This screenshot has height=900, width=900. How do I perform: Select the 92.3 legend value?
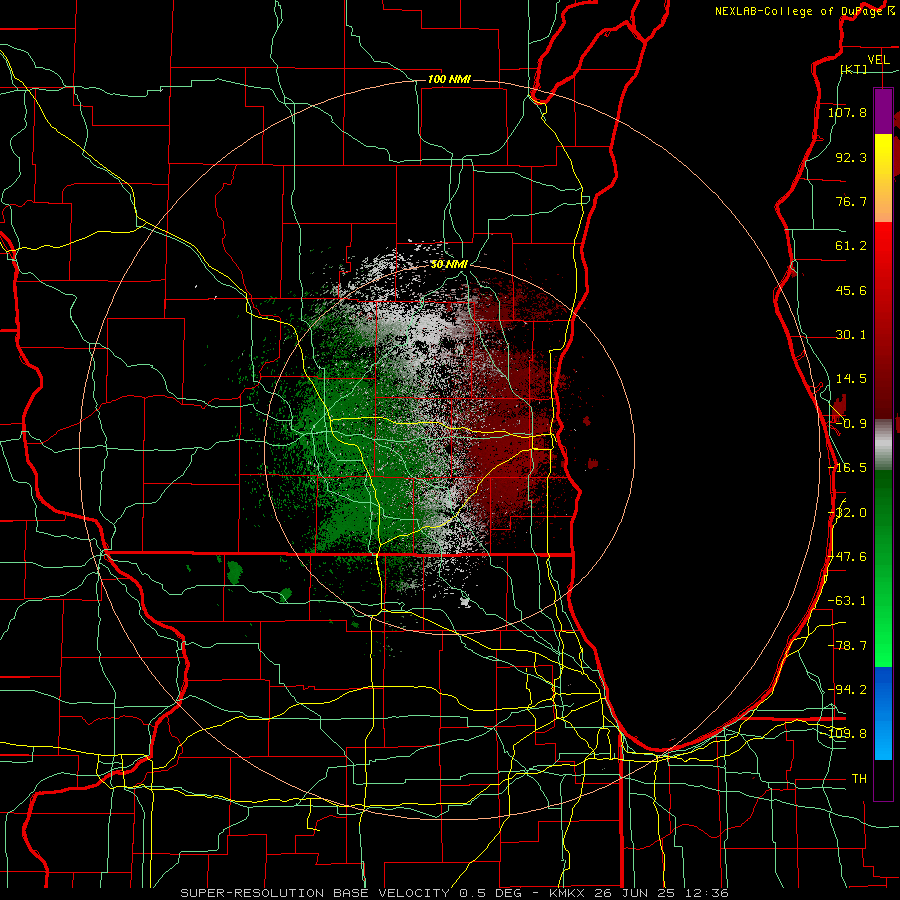point(851,157)
